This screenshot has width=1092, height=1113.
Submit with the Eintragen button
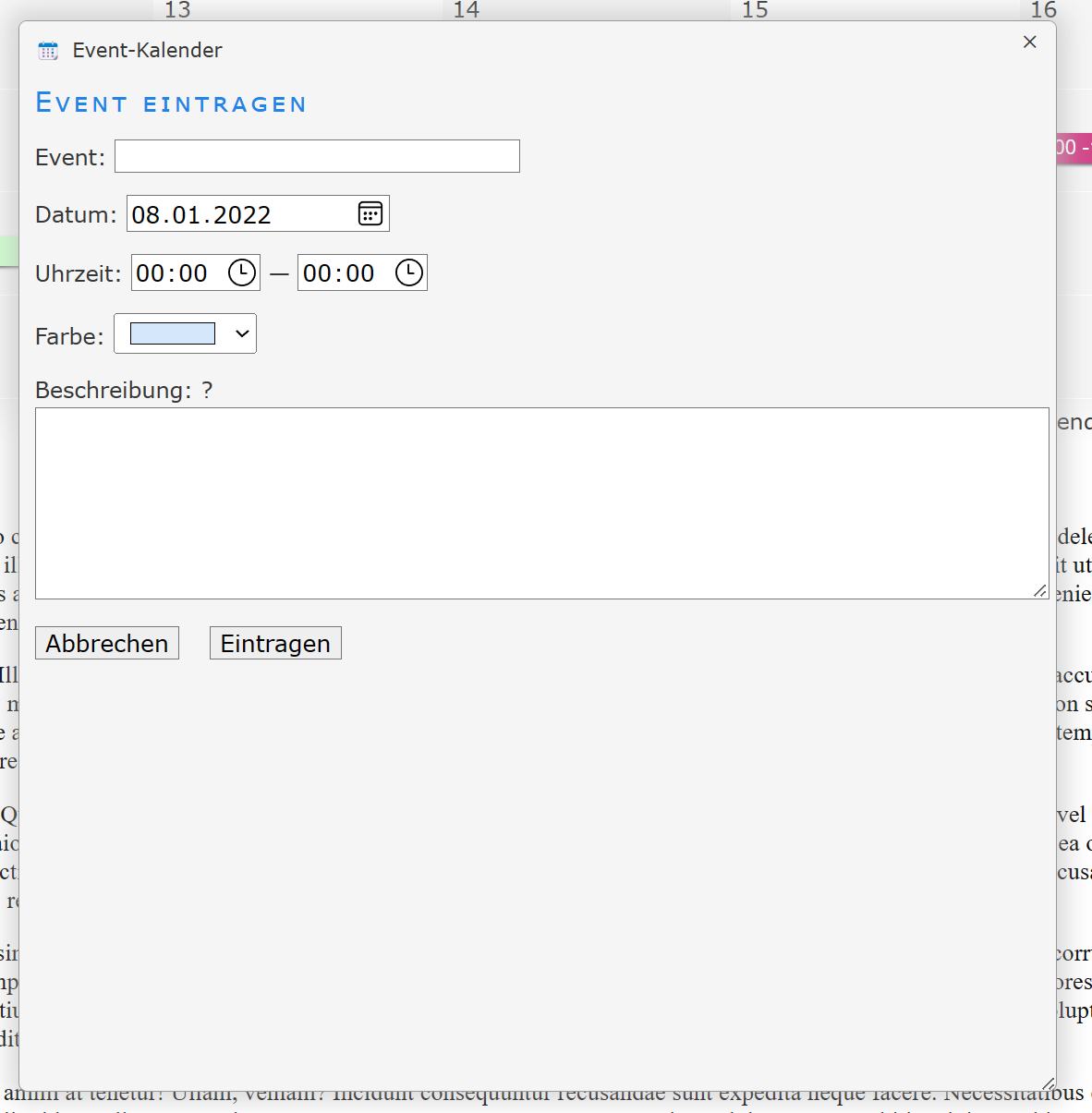pyautogui.click(x=275, y=644)
